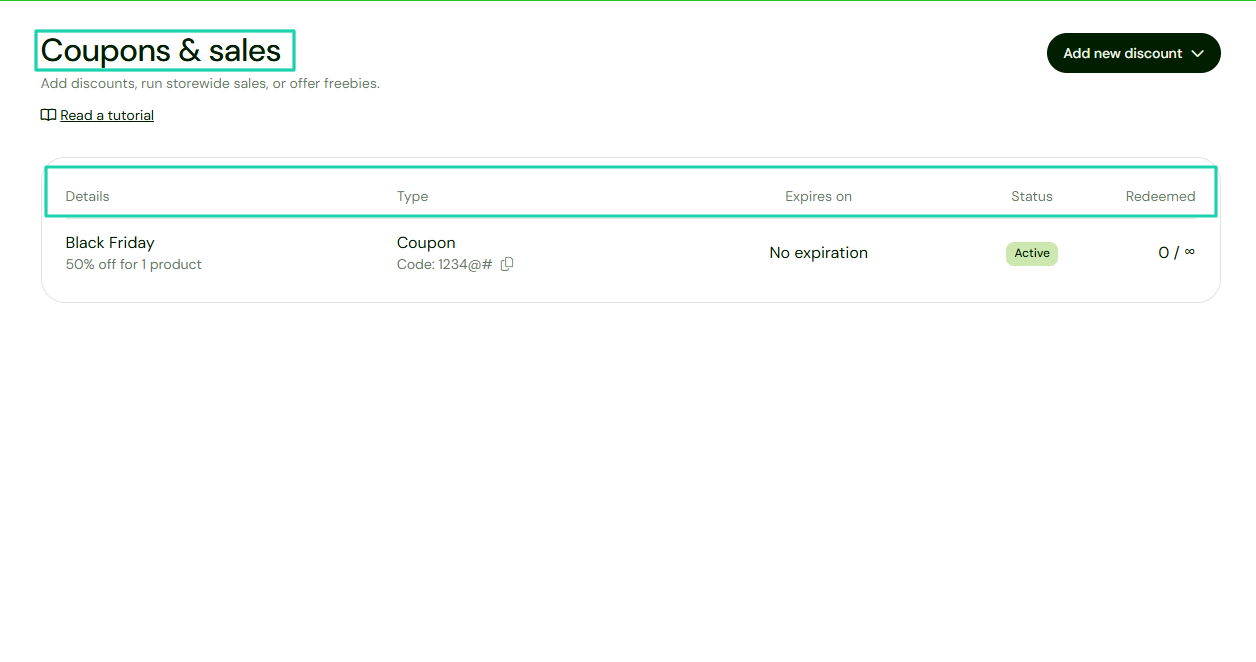Click the book icon beside Read a tutorial
The width and height of the screenshot is (1256, 662).
click(x=48, y=115)
